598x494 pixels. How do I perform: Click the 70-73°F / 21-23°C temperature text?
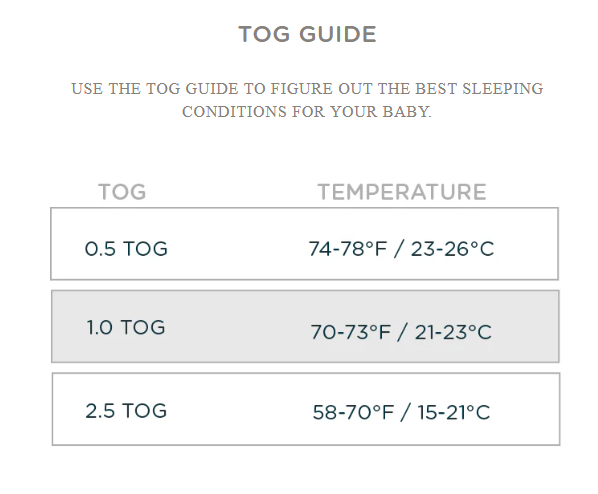point(401,332)
